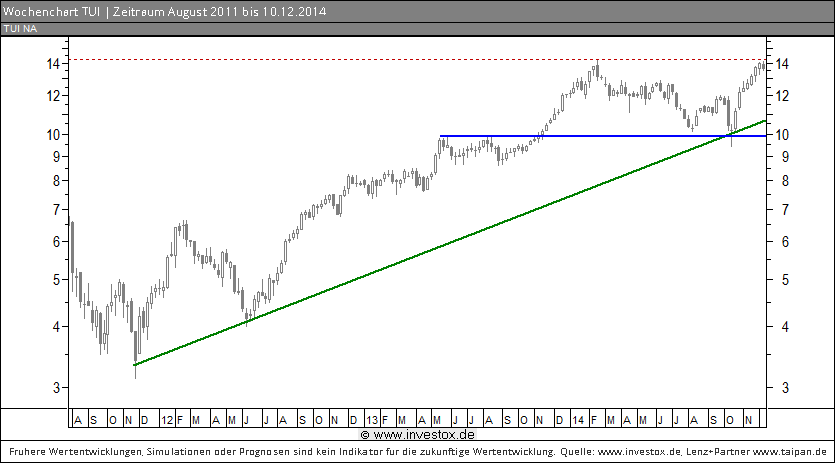Image resolution: width=835 pixels, height=463 pixels.
Task: Click the '14' label on the left price axis
Action: pyautogui.click(x=53, y=64)
